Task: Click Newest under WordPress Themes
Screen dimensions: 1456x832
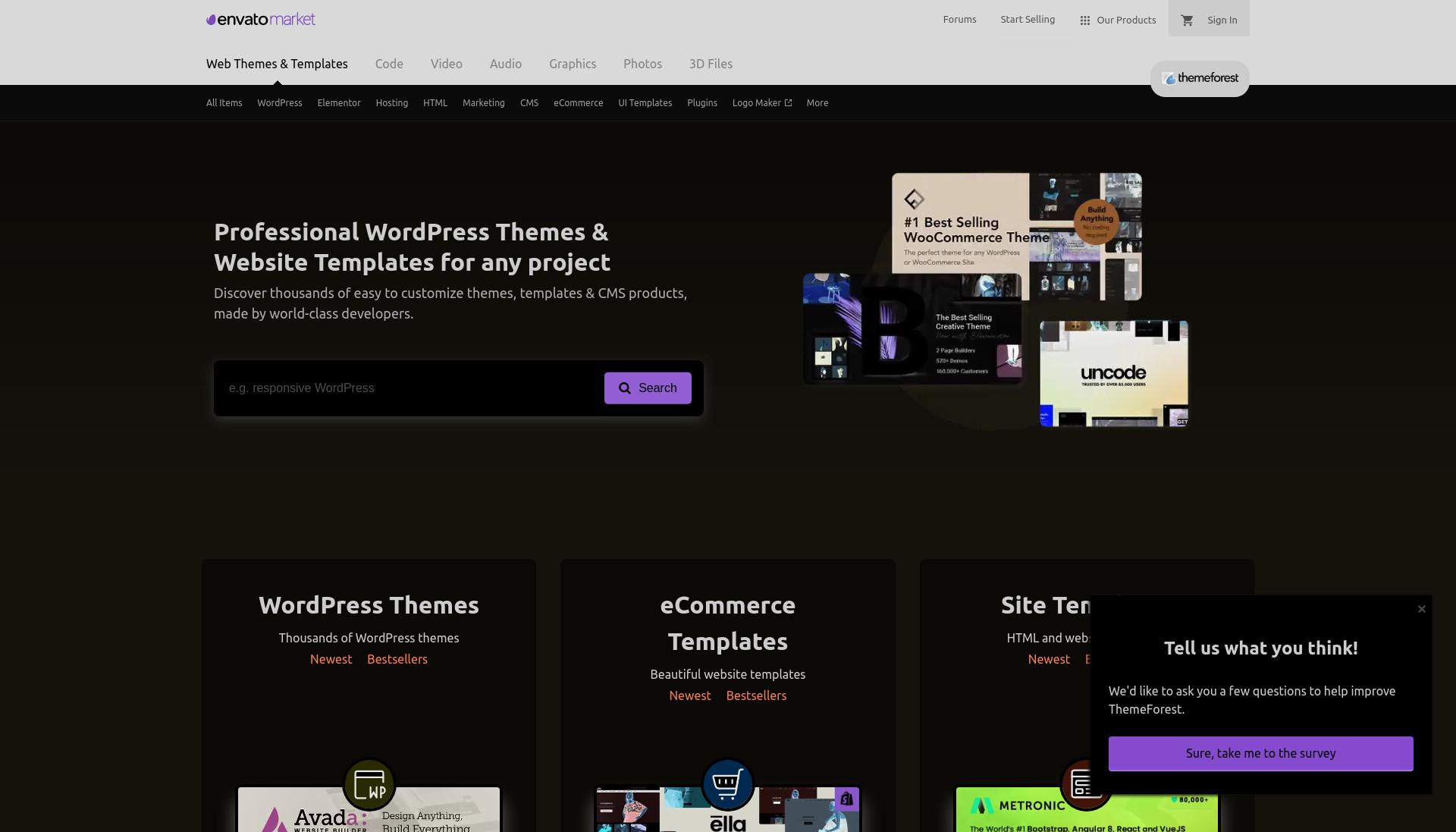Action: [331, 660]
